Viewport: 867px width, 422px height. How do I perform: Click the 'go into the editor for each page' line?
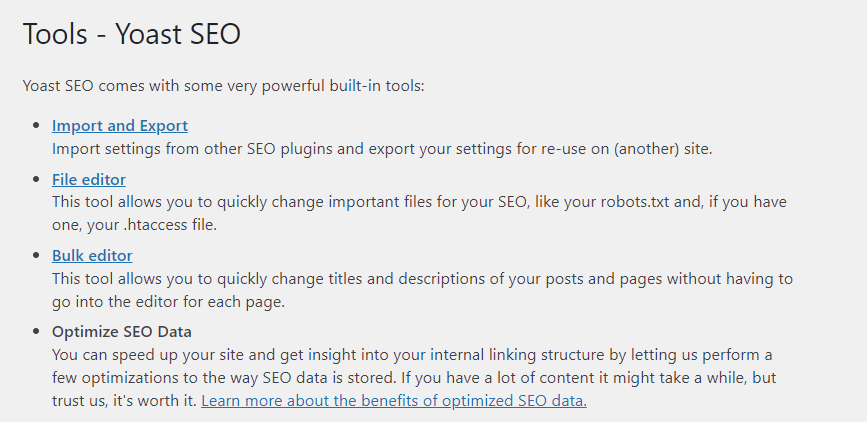click(x=171, y=300)
